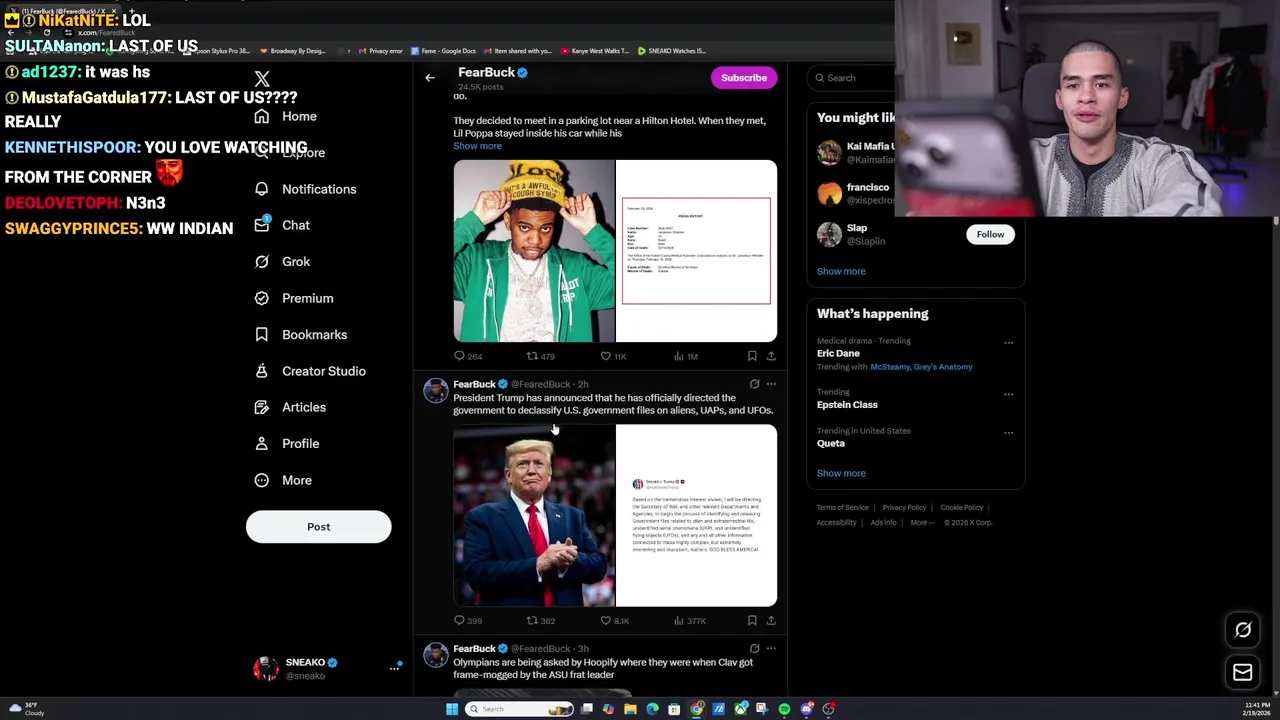The width and height of the screenshot is (1280, 720).
Task: Click Show more under Lil Poppa post
Action: coord(477,146)
